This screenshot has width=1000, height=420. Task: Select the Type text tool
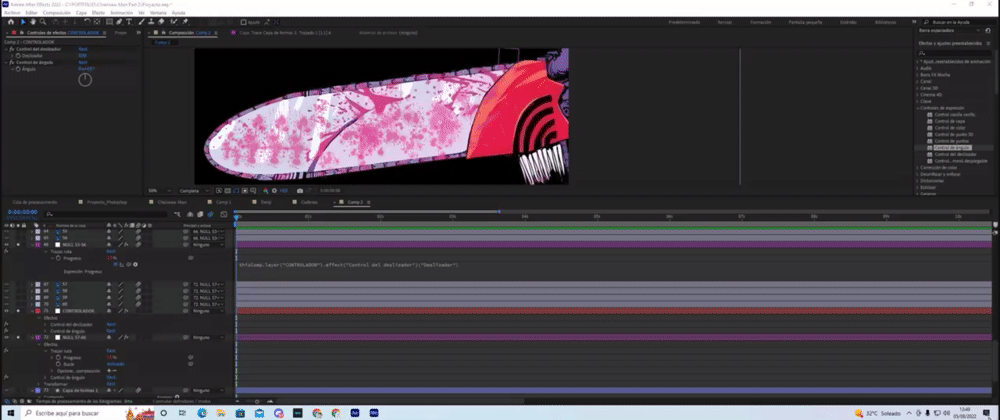[129, 22]
